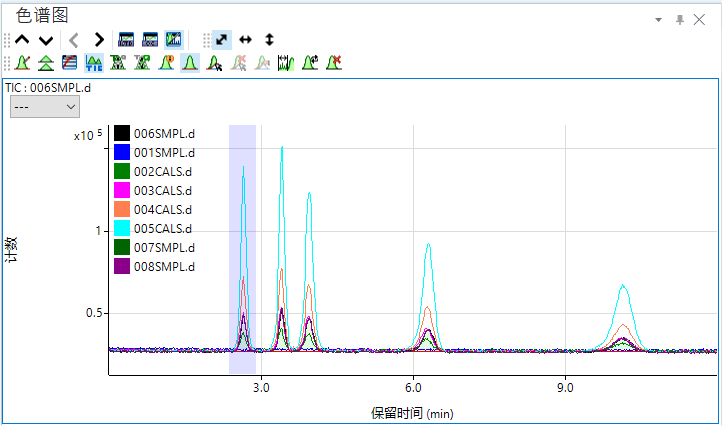Click the down chevron arrow in toolbar
Image resolution: width=722 pixels, height=426 pixels.
click(x=46, y=40)
